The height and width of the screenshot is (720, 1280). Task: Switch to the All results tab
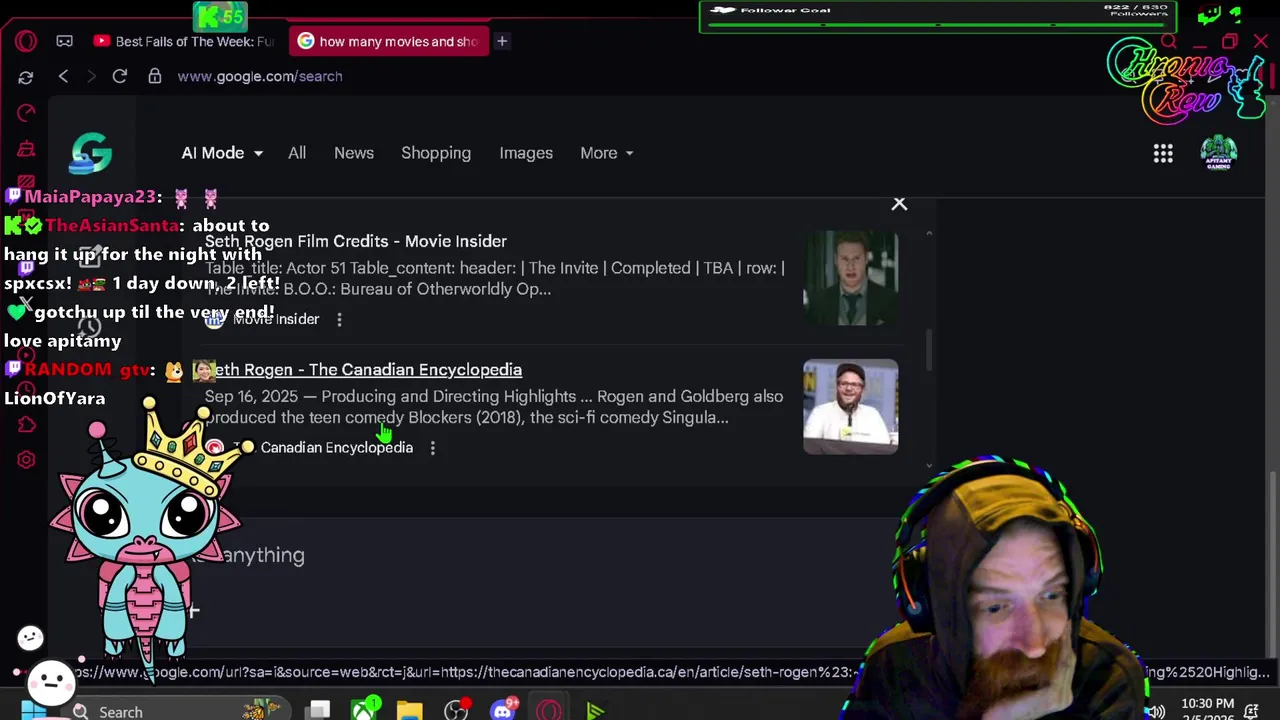pos(297,153)
